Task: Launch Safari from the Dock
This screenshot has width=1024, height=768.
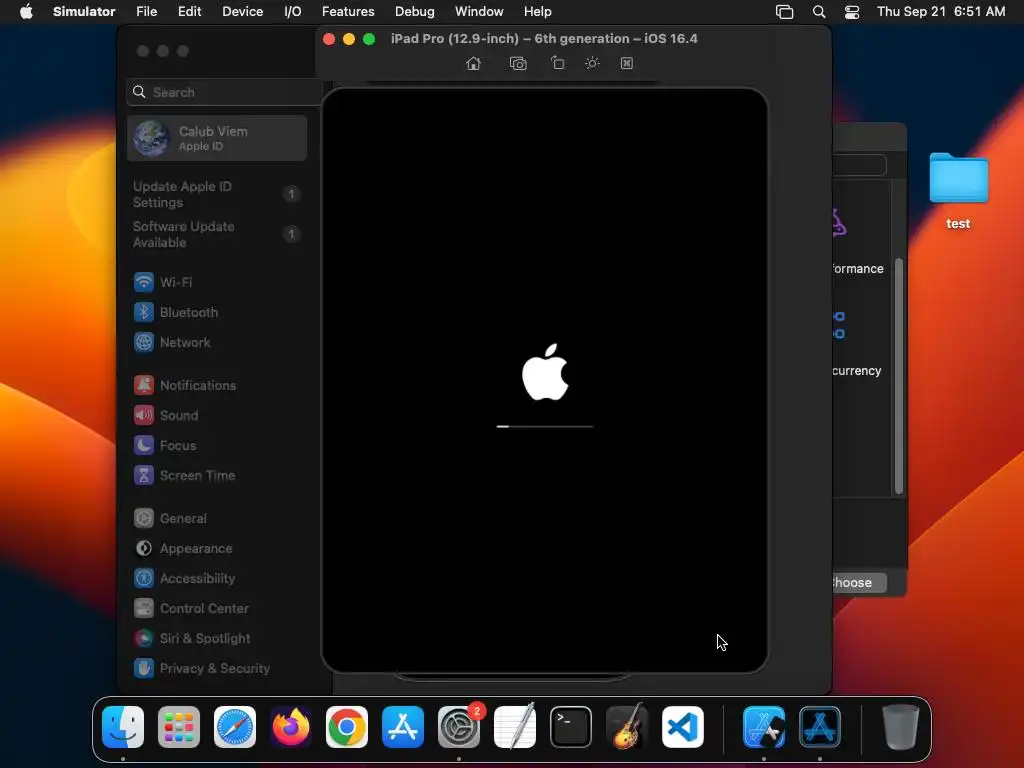Action: click(x=235, y=727)
